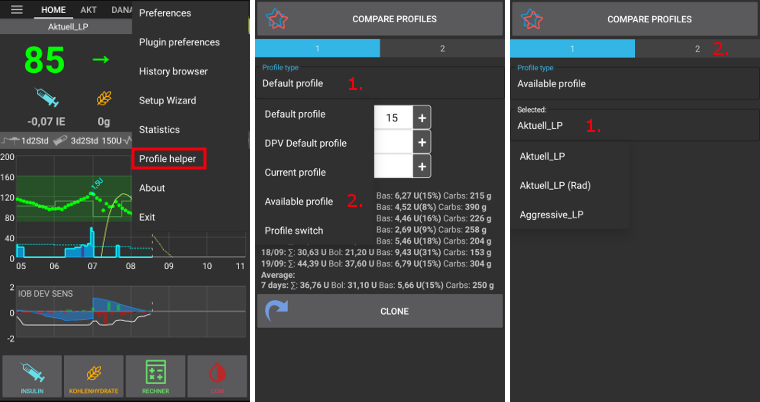
Task: Tap the Aktuell_LP active profile bar
Action: click(66, 27)
